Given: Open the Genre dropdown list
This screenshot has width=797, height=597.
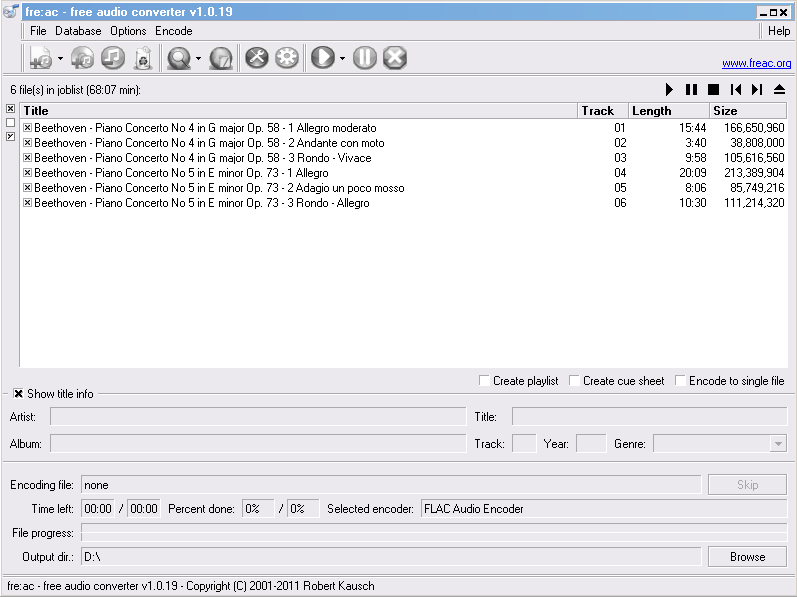Looking at the screenshot, I should (778, 444).
